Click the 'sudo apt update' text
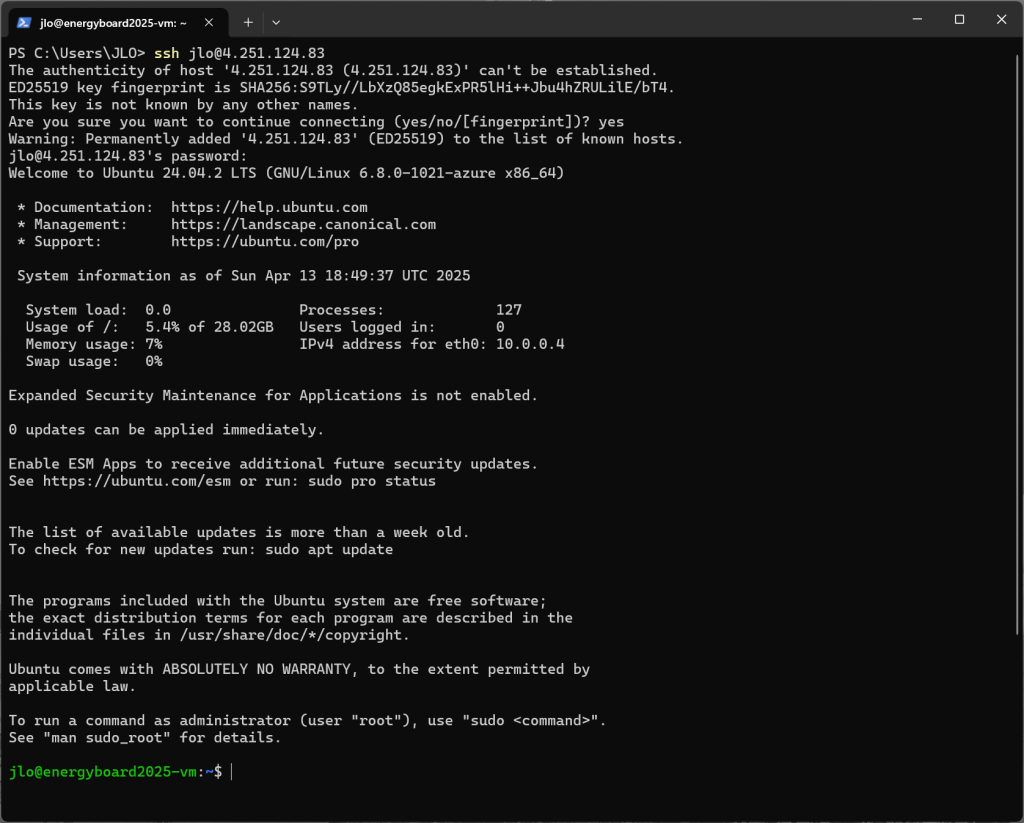Image resolution: width=1024 pixels, height=823 pixels. (329, 549)
